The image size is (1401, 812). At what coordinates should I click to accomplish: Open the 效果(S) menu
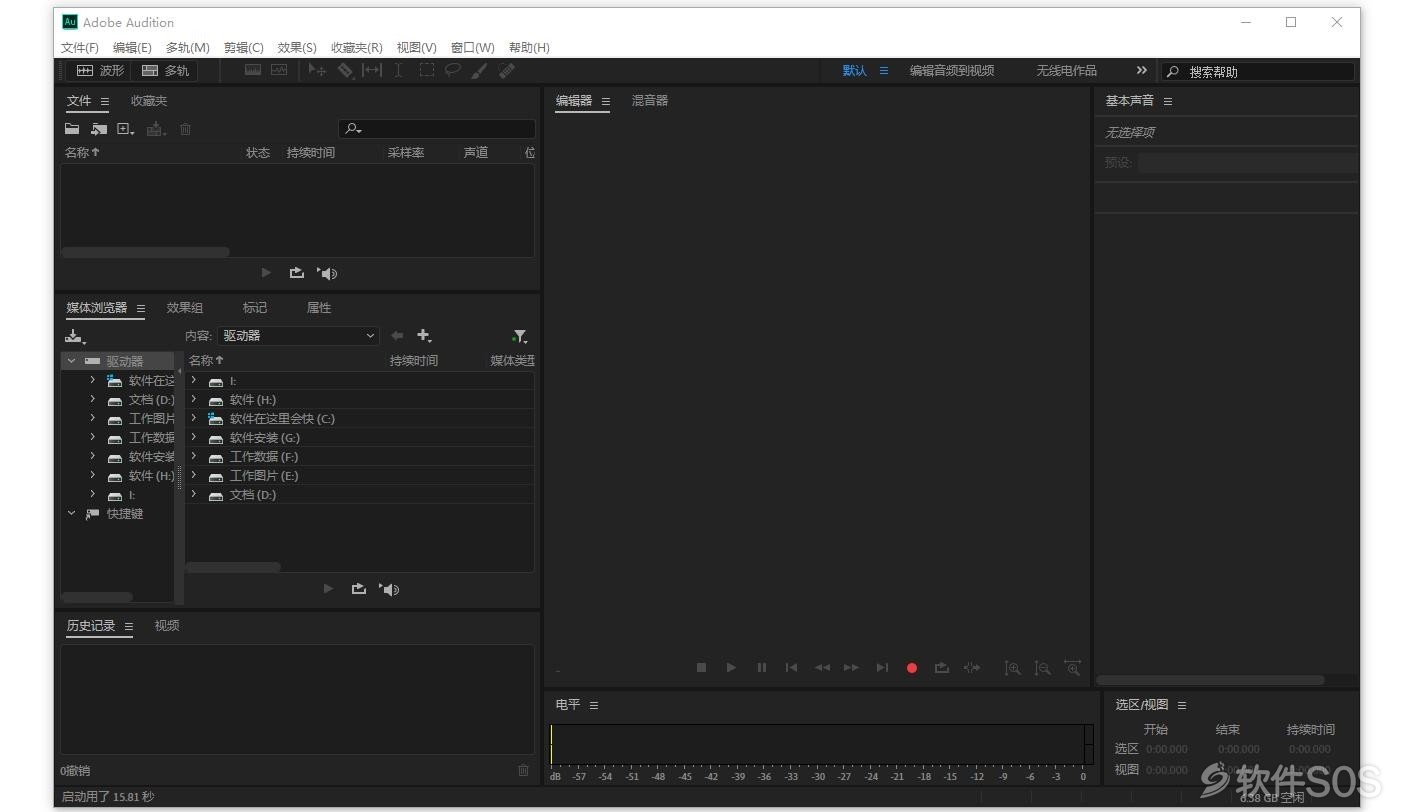297,47
